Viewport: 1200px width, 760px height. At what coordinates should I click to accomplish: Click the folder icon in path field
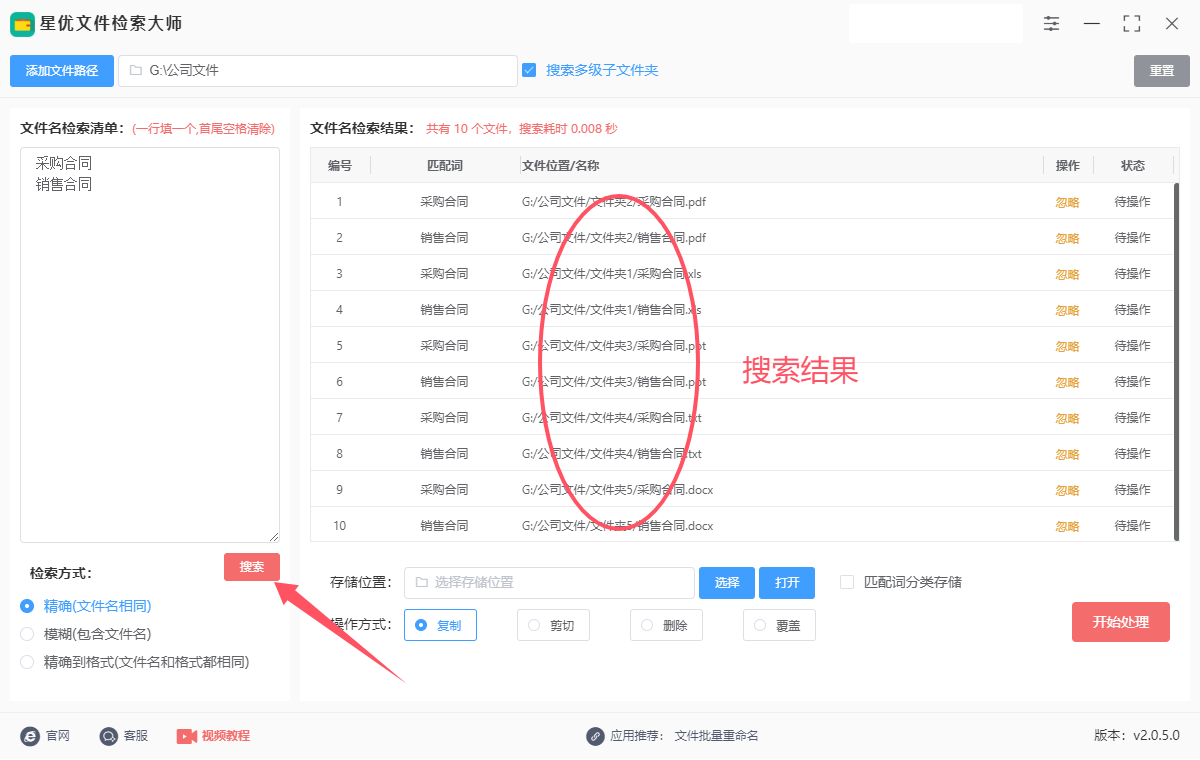(x=136, y=71)
